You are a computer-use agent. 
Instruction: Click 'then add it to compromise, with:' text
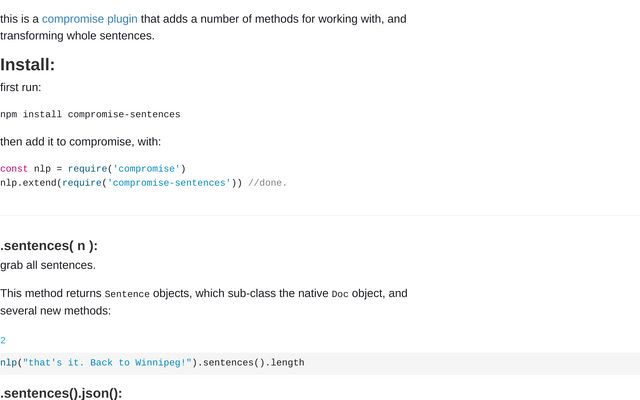tap(80, 142)
